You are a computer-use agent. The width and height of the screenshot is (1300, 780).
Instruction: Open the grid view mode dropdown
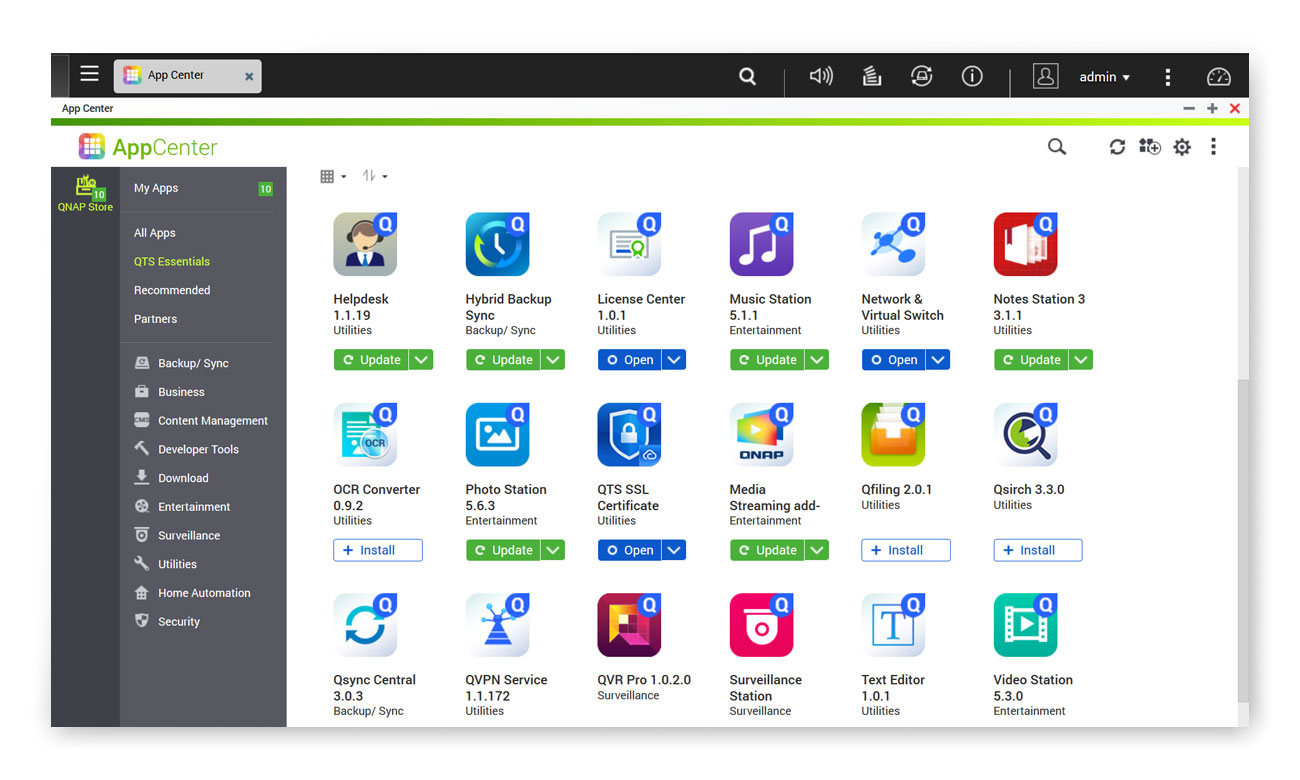[x=333, y=176]
